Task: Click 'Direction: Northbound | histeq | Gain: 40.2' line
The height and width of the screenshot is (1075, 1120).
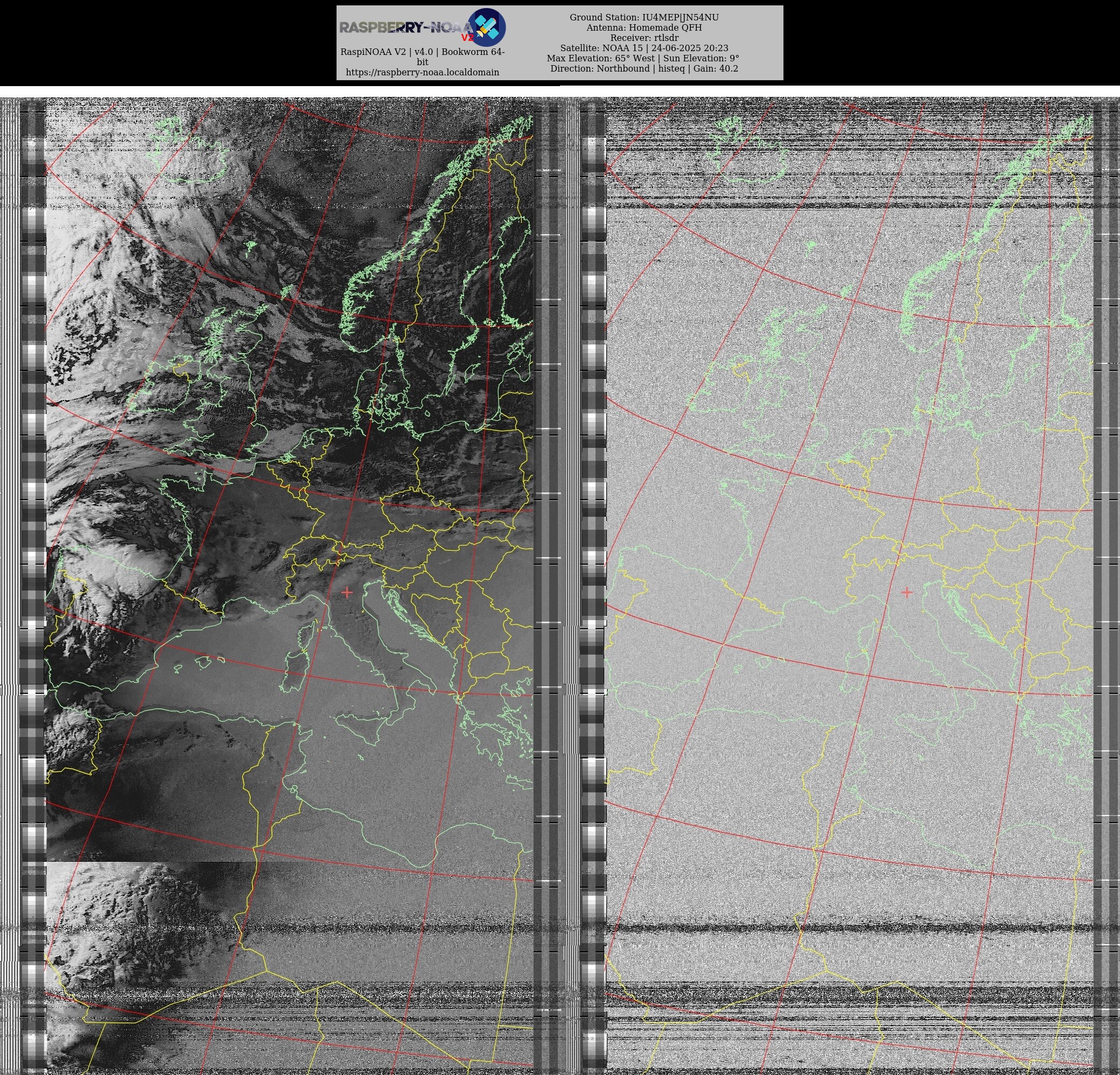Action: [x=644, y=68]
